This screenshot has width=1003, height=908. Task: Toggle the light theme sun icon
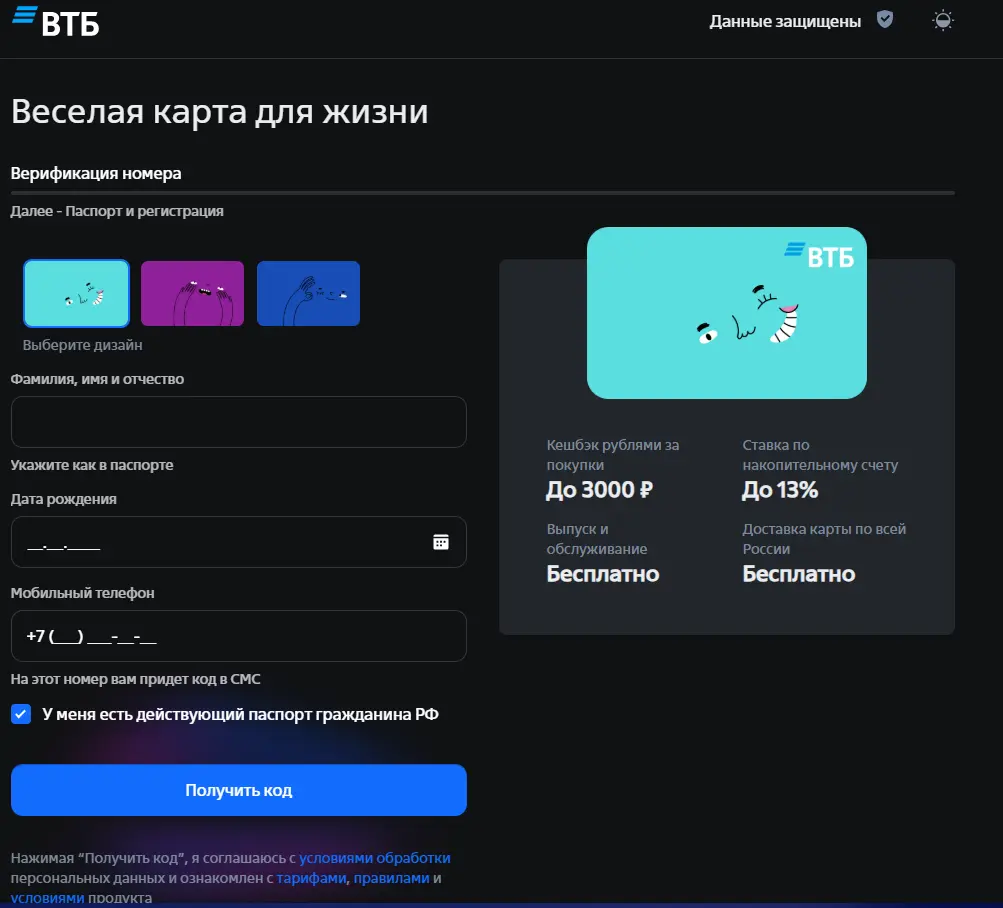coord(943,20)
